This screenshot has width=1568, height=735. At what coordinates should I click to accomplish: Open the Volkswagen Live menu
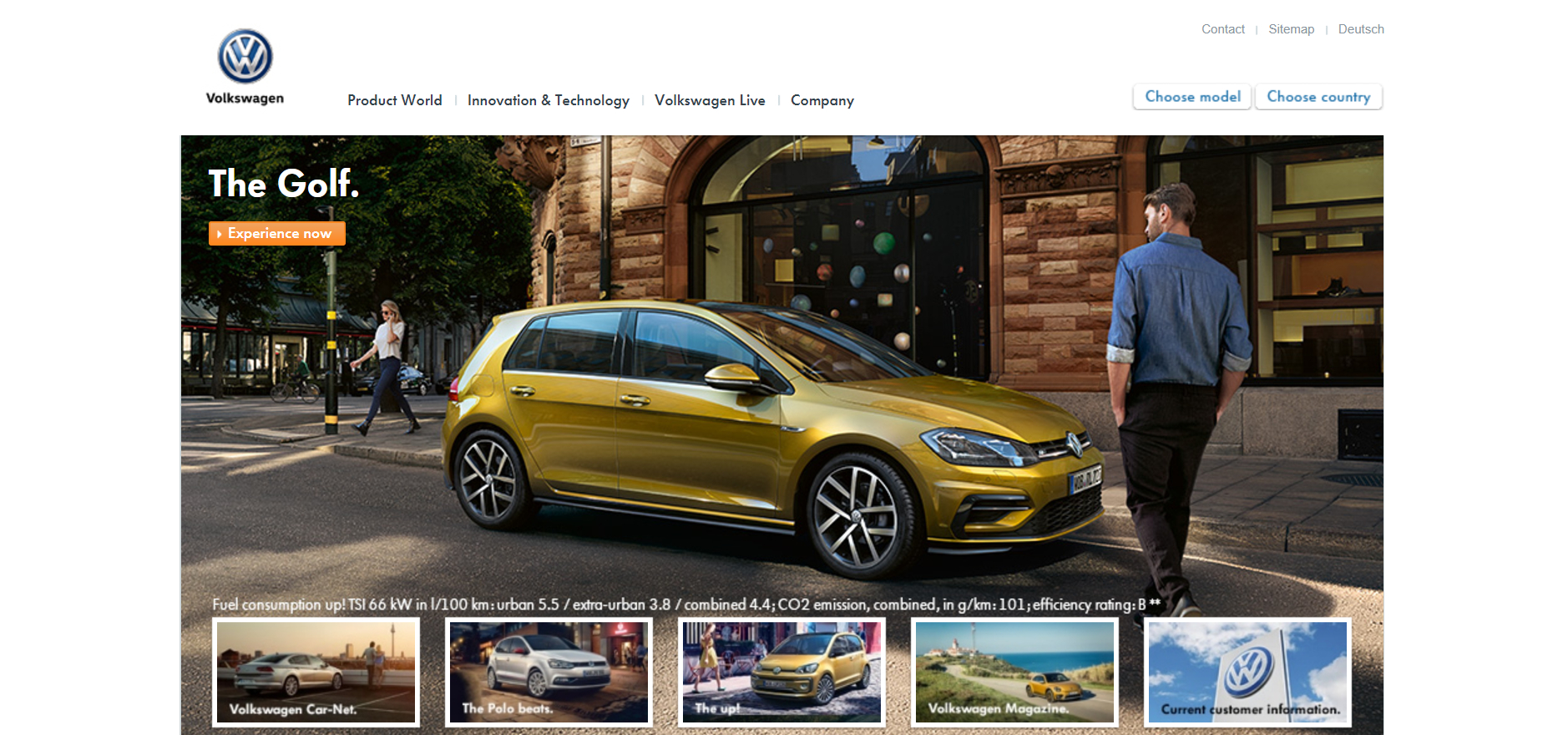click(x=710, y=100)
